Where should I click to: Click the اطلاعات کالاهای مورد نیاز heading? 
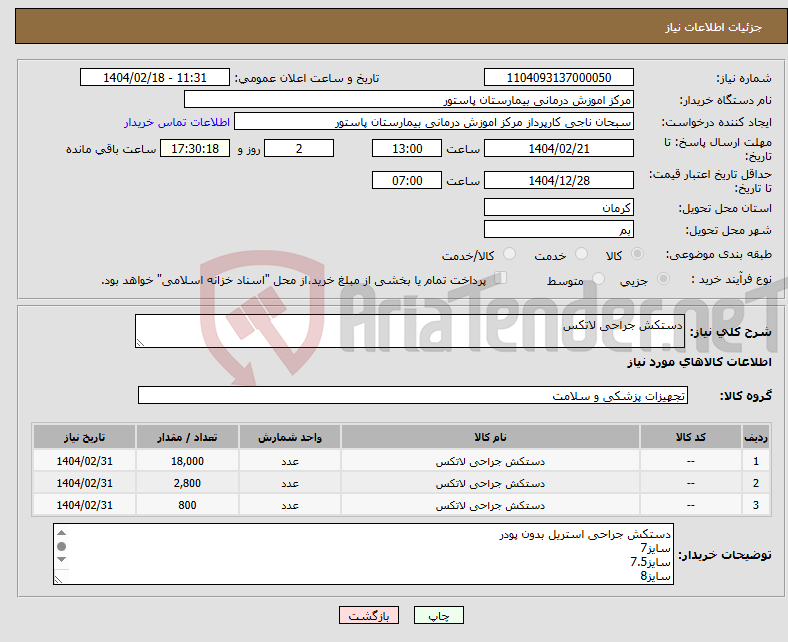pos(699,362)
